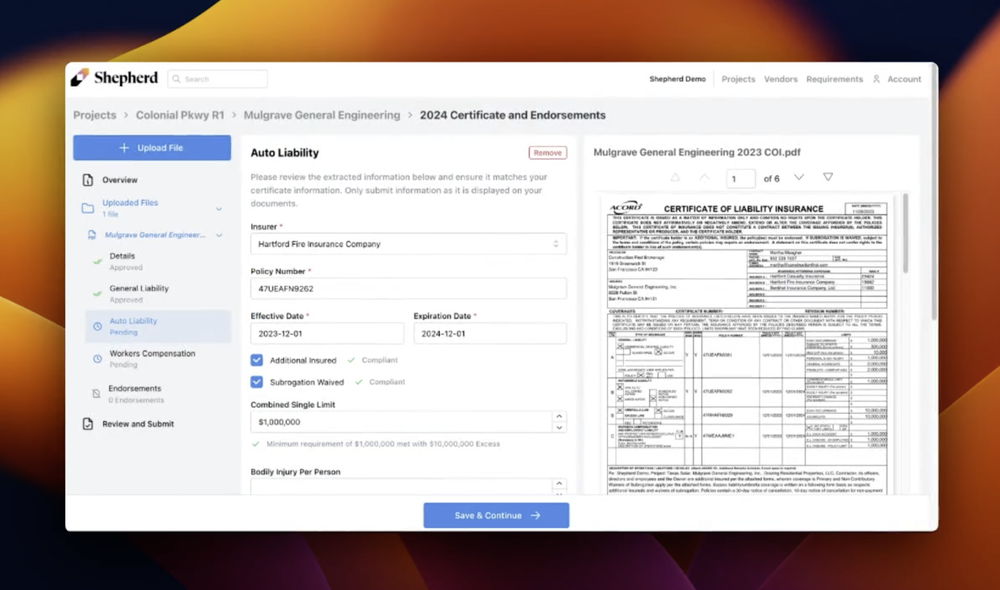Go to previous PDF page arrow

[704, 177]
